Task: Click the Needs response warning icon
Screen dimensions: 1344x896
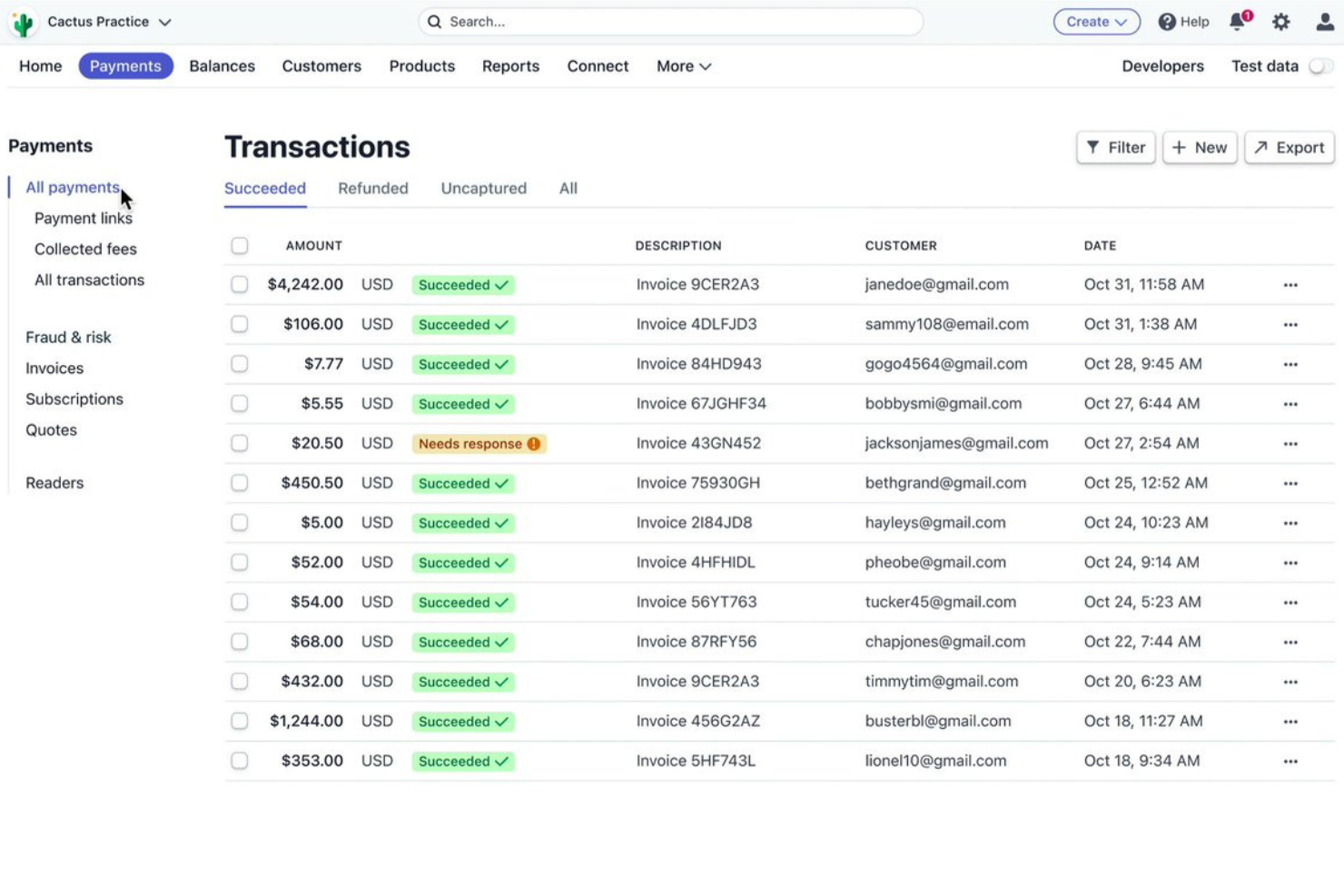Action: tap(533, 444)
